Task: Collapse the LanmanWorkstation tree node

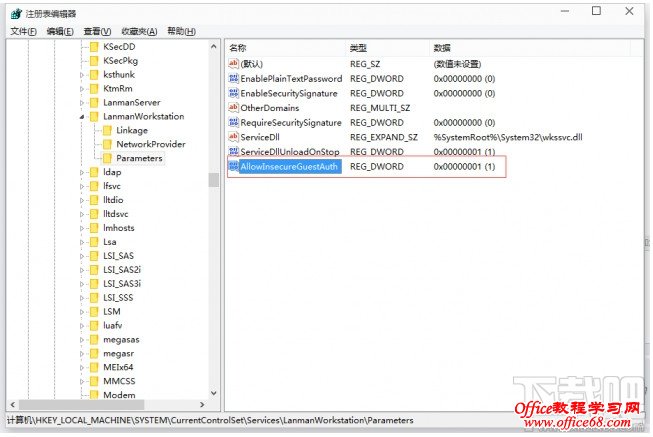Action: (x=82, y=117)
